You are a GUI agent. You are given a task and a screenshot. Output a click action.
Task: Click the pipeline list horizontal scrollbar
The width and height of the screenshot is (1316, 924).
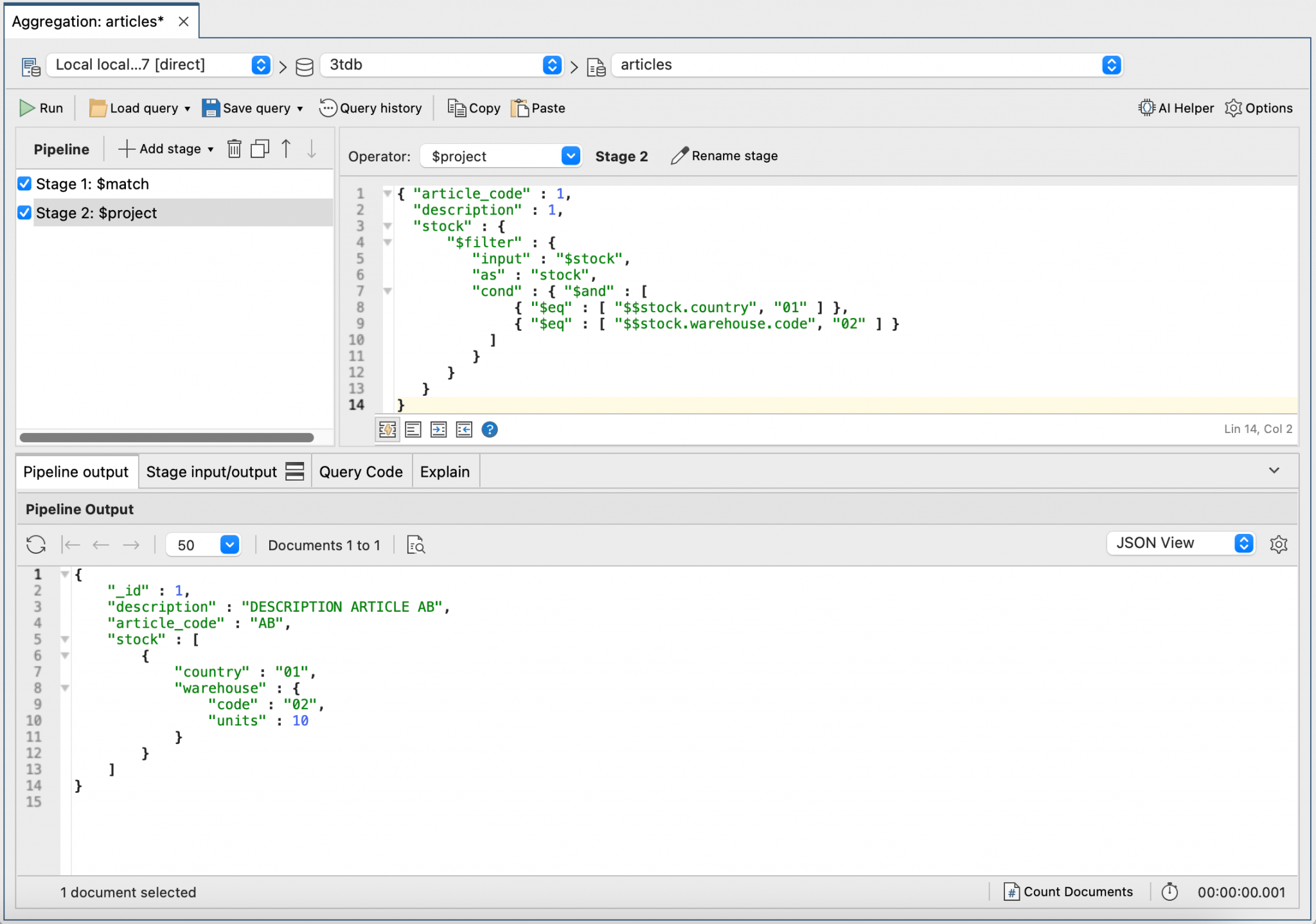coord(166,438)
